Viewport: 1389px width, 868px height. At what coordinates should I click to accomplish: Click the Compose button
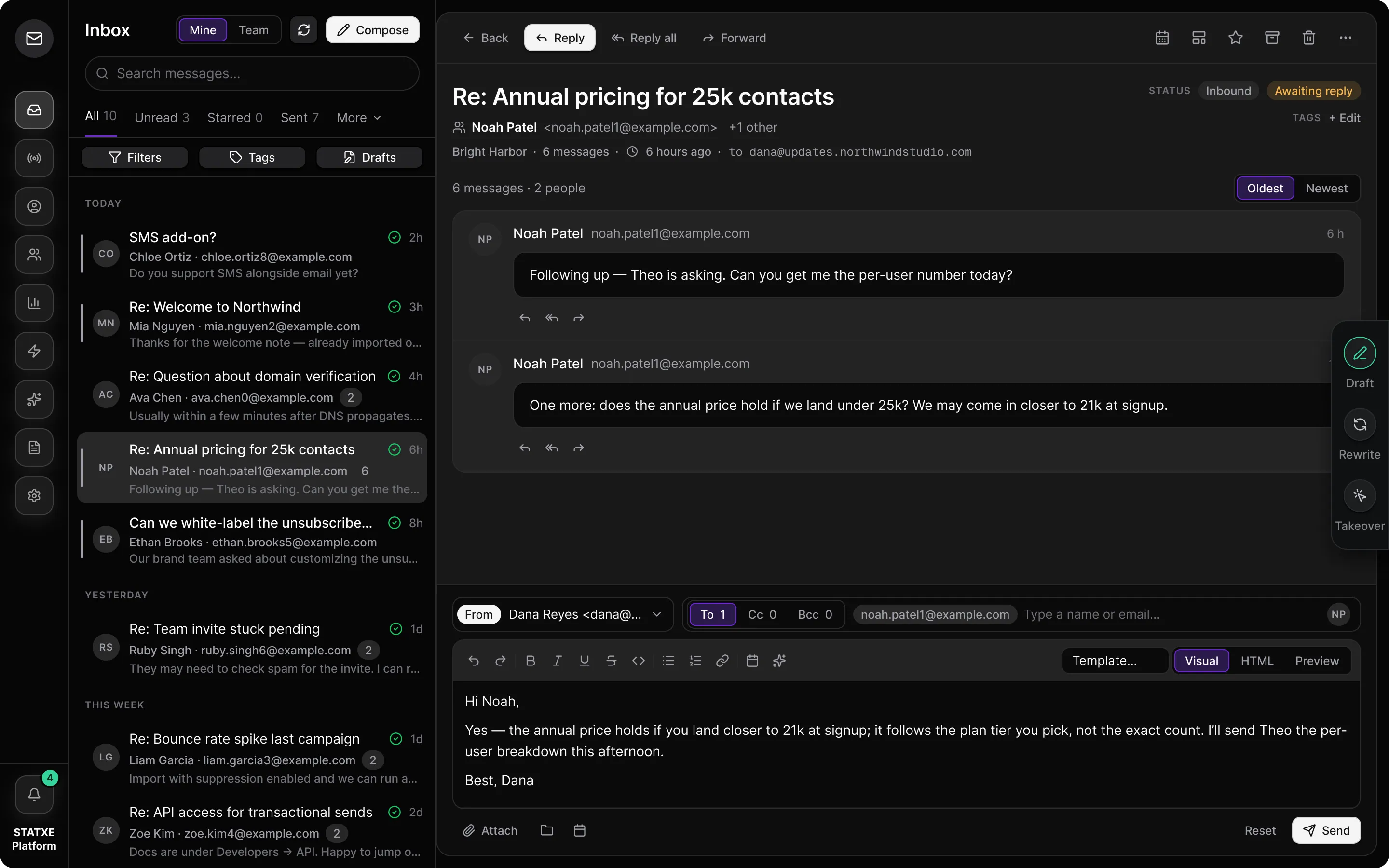(x=372, y=30)
